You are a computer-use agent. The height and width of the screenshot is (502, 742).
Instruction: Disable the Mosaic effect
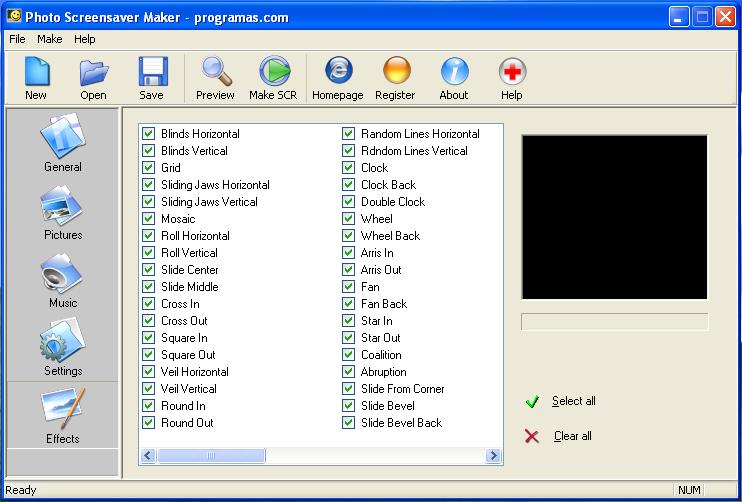click(x=149, y=219)
